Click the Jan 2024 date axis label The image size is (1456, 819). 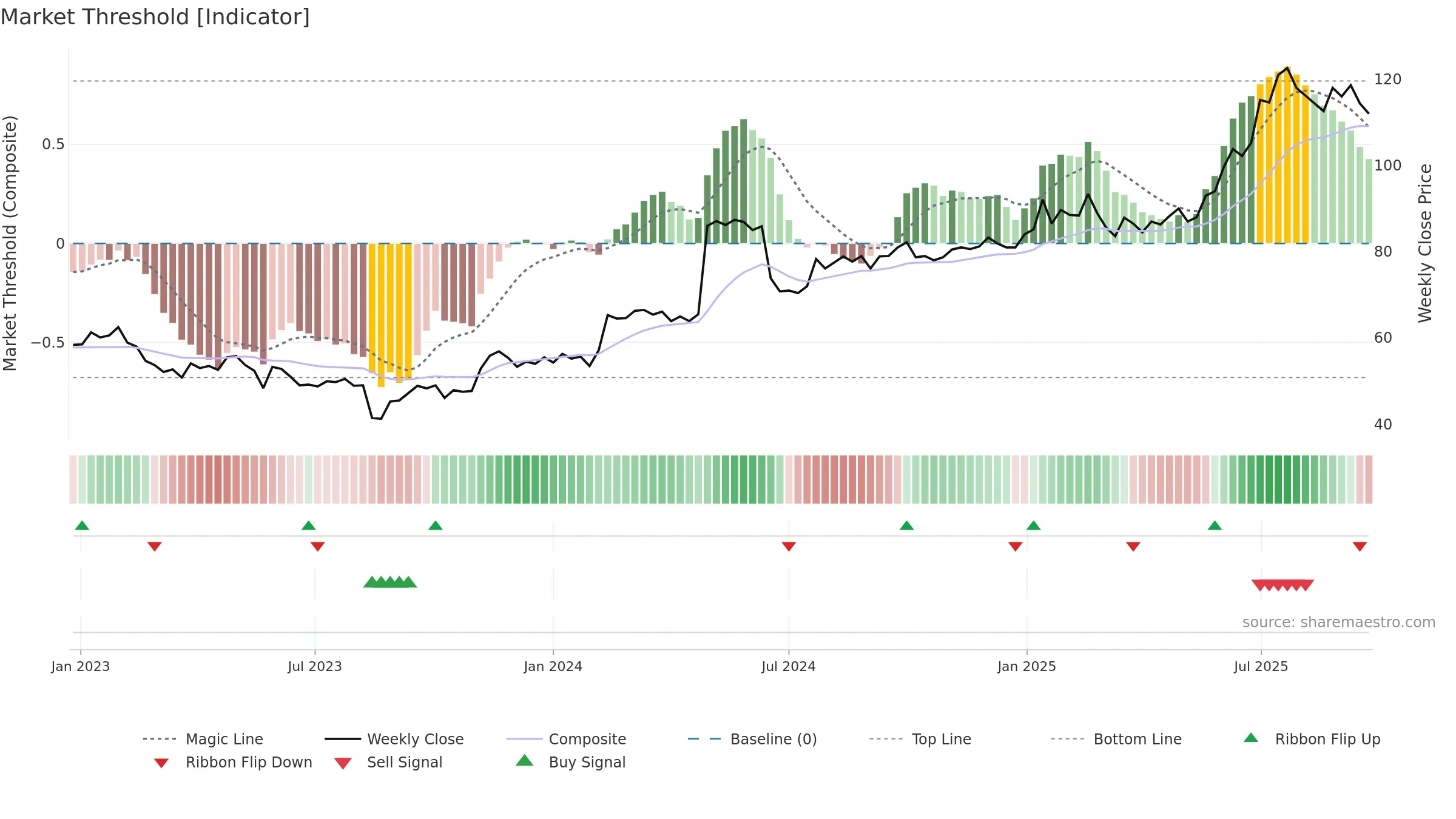(553, 667)
